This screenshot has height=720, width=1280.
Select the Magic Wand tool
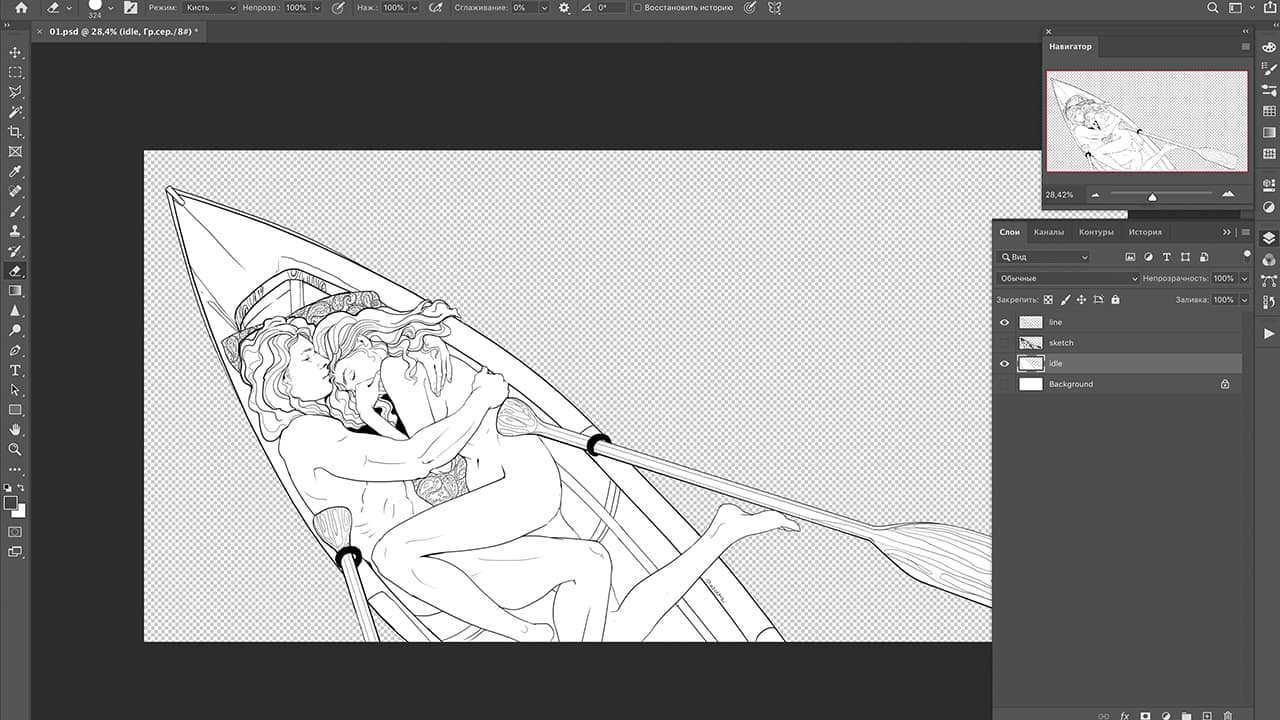coord(15,112)
